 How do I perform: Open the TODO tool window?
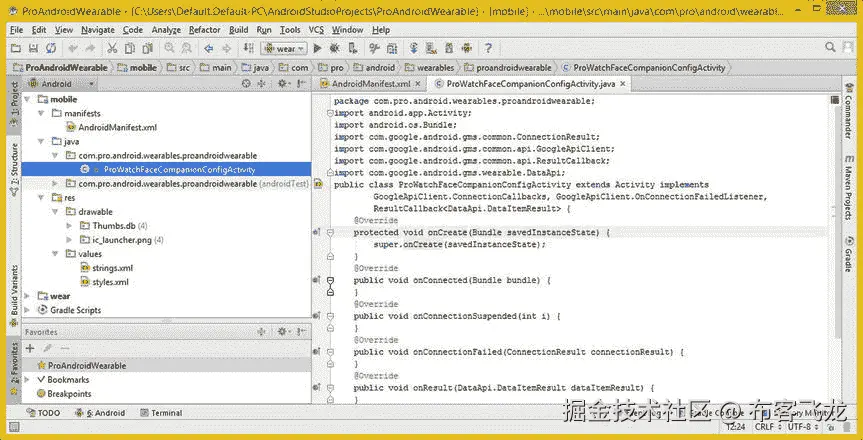click(43, 412)
